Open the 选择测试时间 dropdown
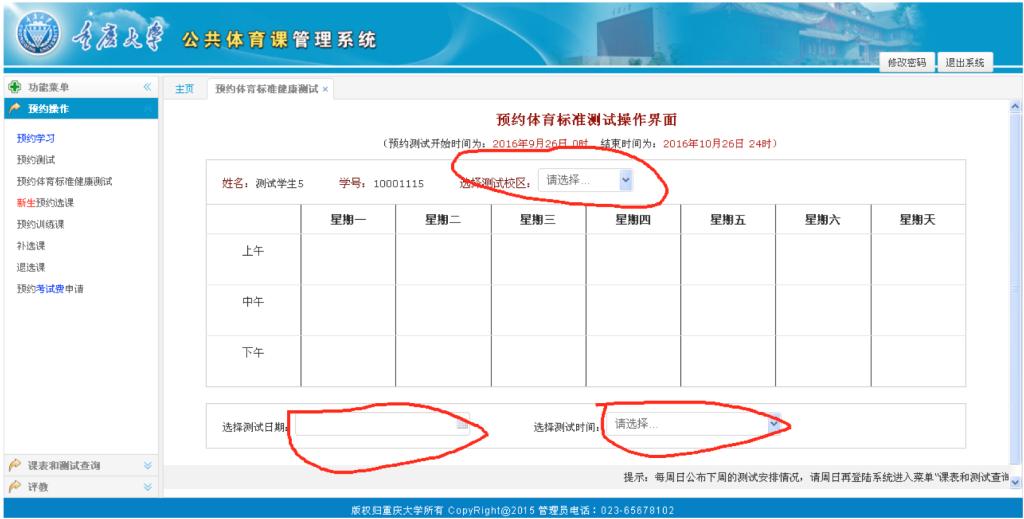This screenshot has height=519, width=1024. point(773,424)
